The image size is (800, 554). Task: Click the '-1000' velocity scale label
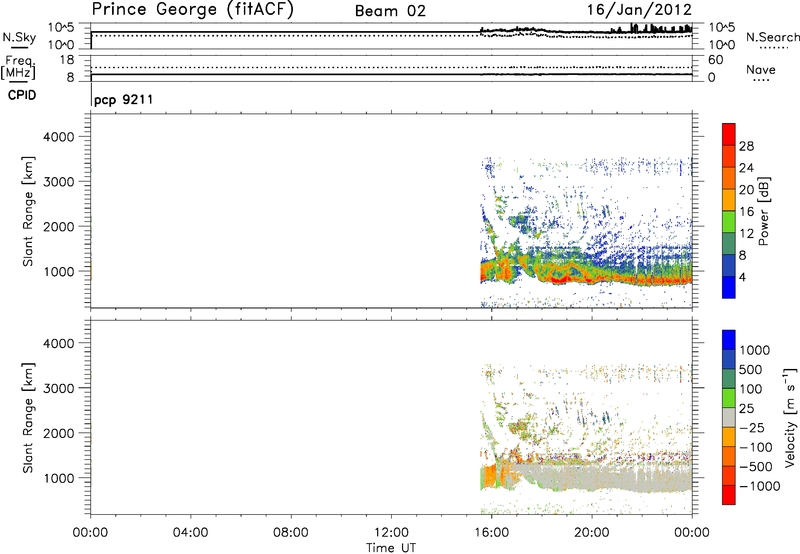tap(760, 486)
